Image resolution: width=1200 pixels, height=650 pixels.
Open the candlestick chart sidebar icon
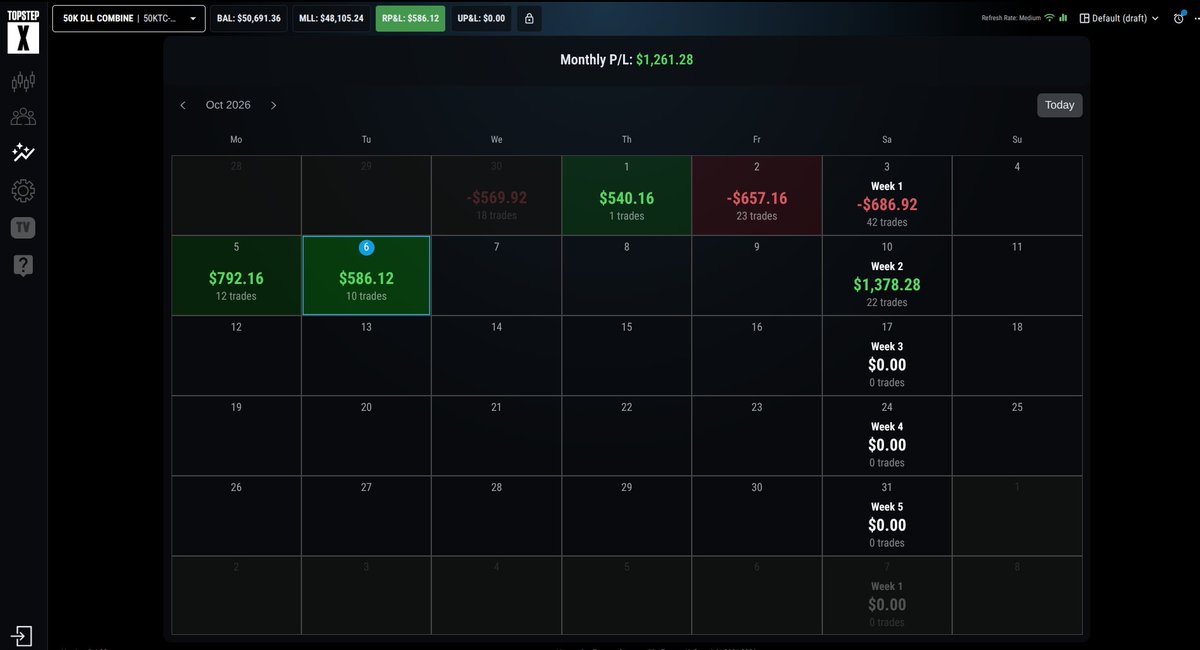click(x=23, y=81)
